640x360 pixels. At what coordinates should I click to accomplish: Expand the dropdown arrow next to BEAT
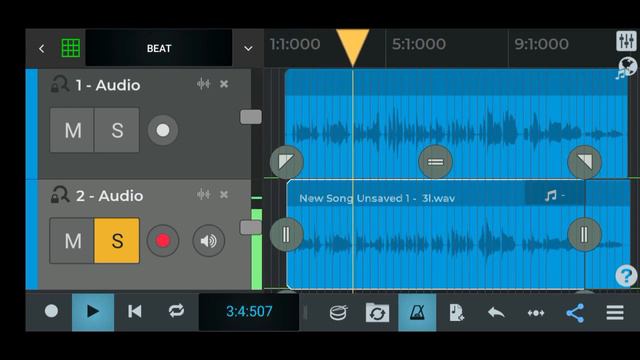tap(248, 49)
